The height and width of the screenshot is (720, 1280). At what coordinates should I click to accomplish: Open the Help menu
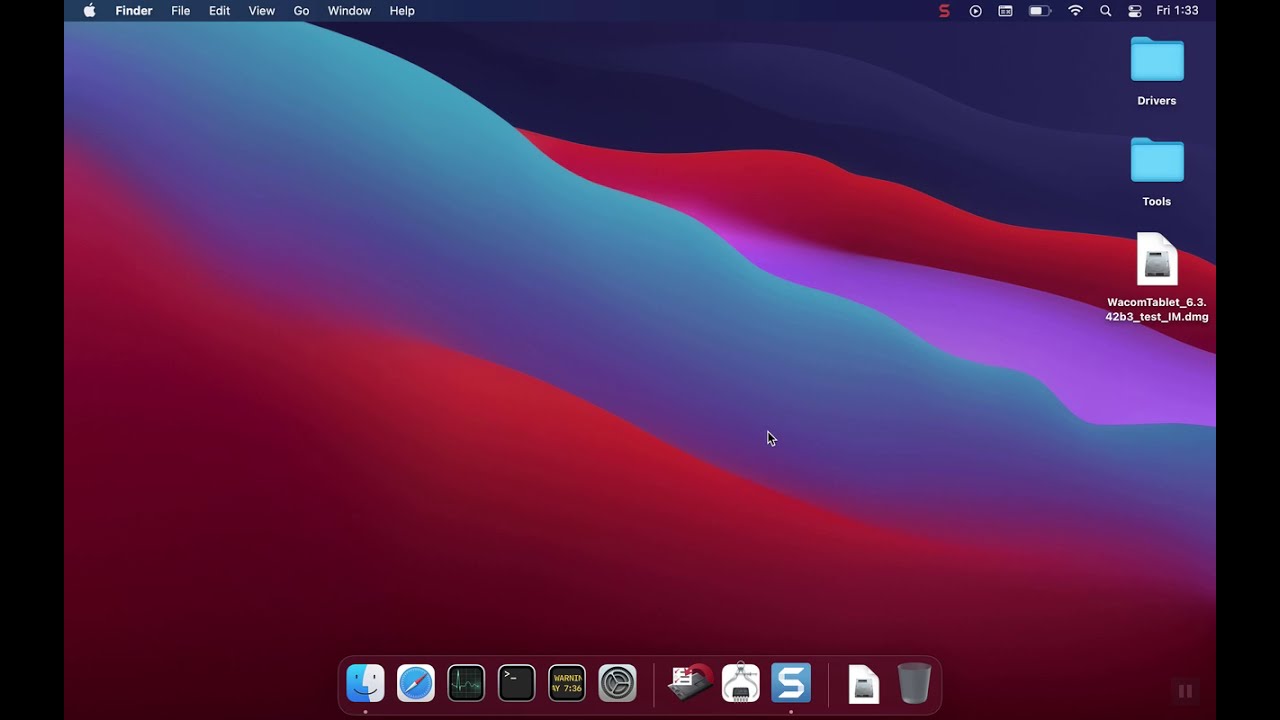tap(402, 11)
